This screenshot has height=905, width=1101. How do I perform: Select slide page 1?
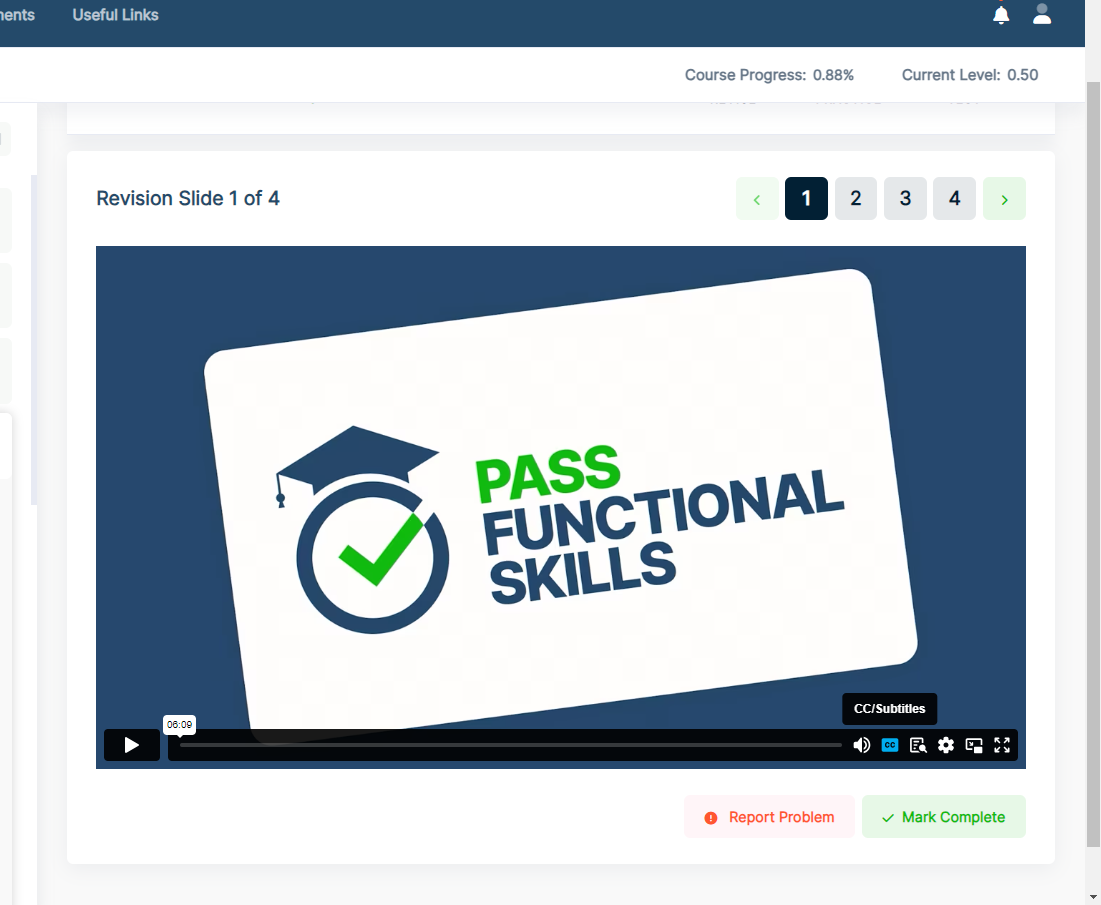[806, 199]
